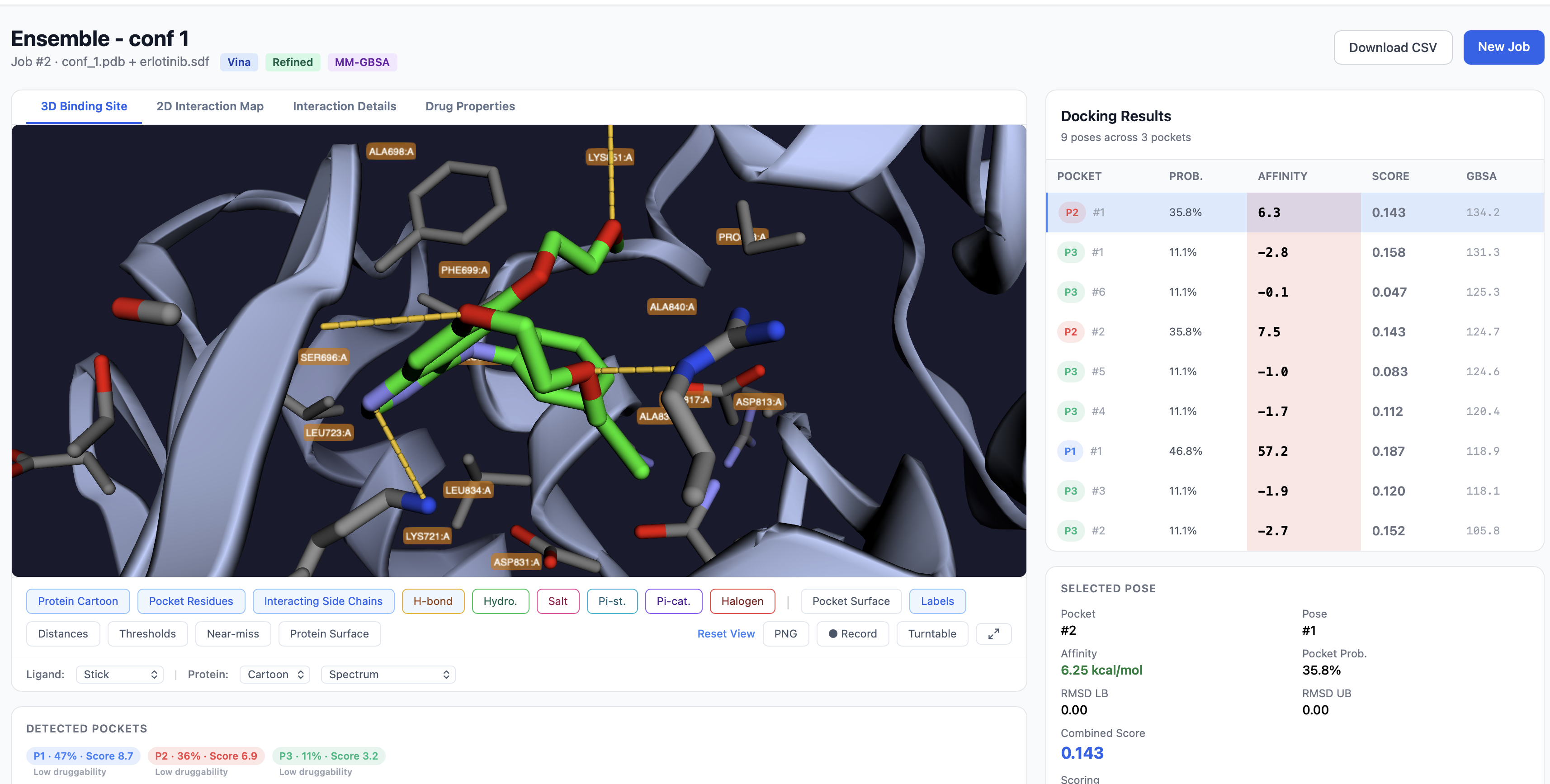Sort by PROB. column header
Screen dimensions: 1550x784
[1186, 176]
